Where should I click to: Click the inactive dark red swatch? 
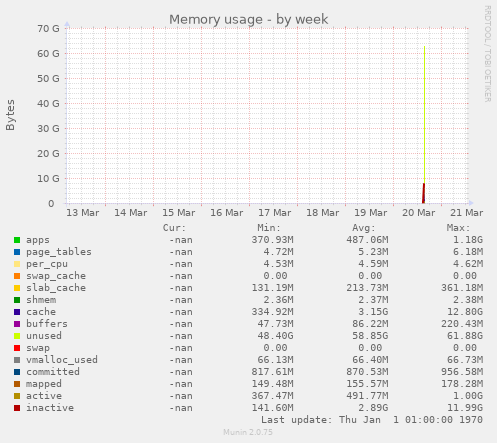17,408
